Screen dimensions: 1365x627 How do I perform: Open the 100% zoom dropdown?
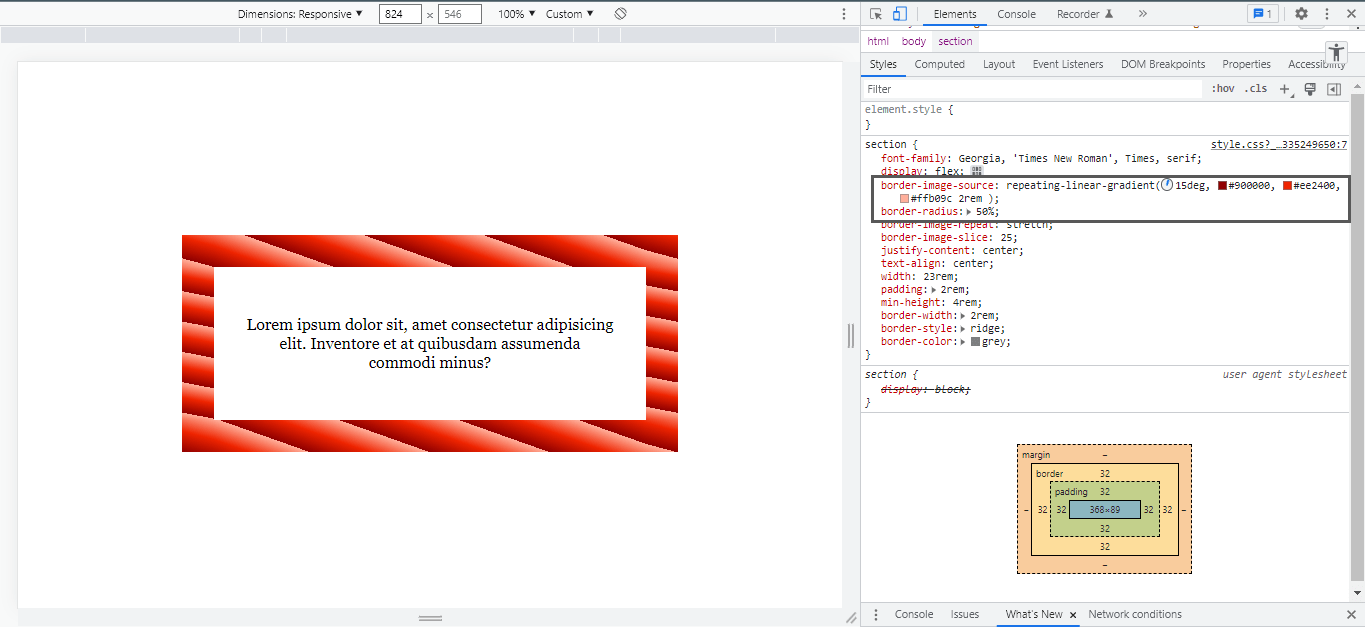(517, 14)
